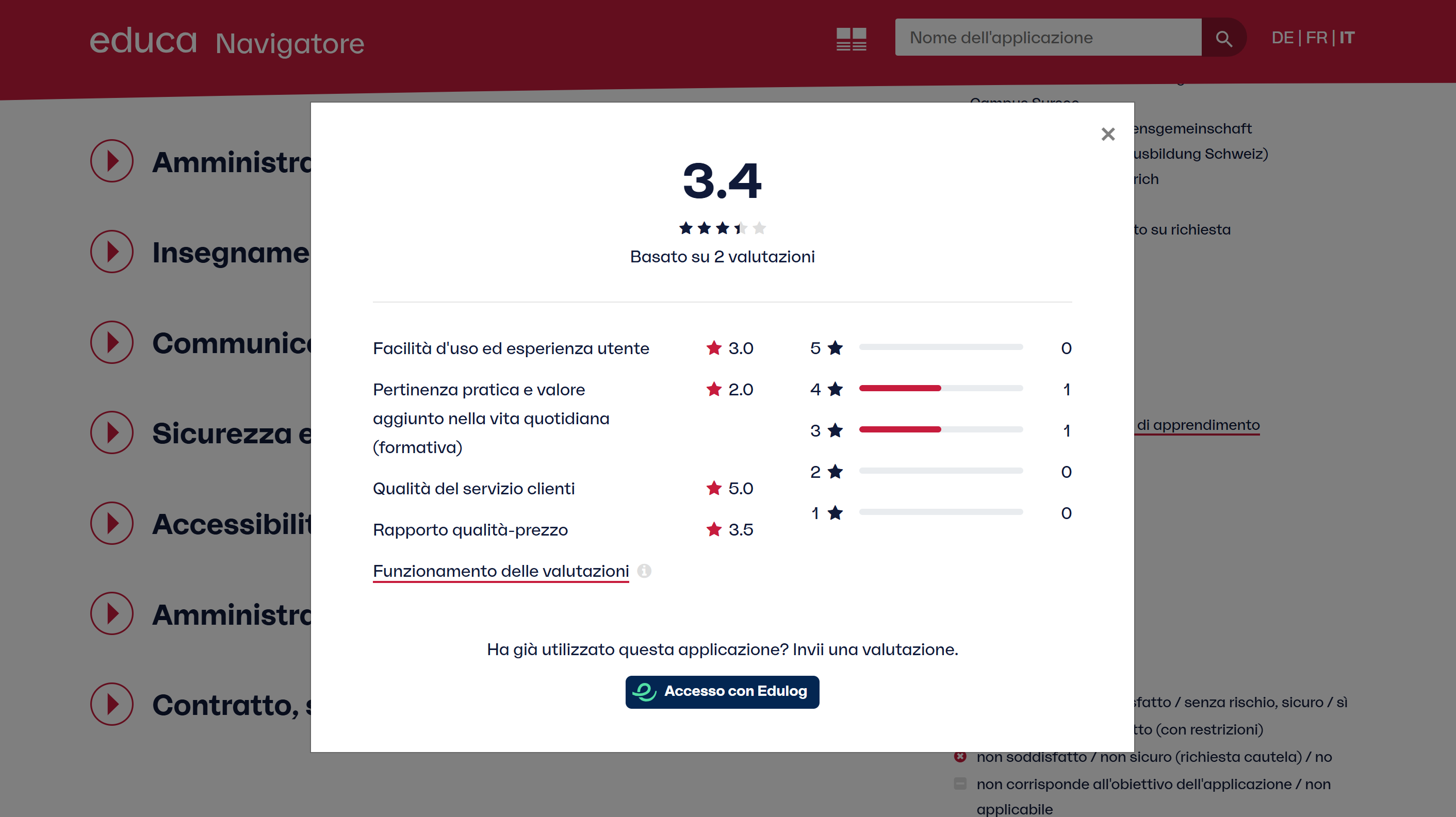Click the red star beside Rapporto qualità-prezzo score
The width and height of the screenshot is (1456, 817).
pos(714,529)
